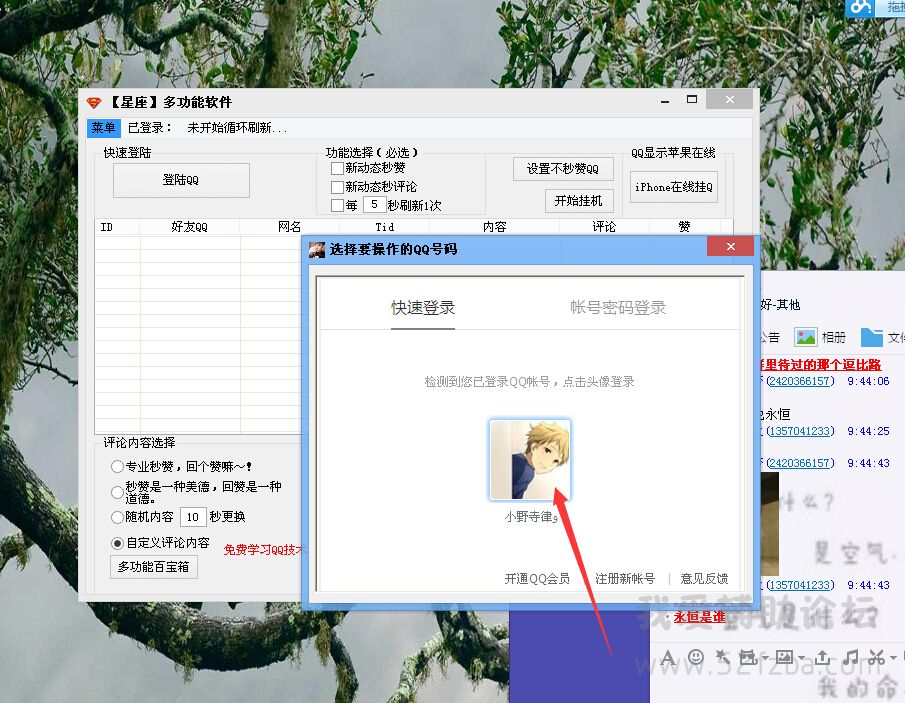Enable the 新动态秒评论 checkbox
The image size is (905, 703).
pos(337,187)
